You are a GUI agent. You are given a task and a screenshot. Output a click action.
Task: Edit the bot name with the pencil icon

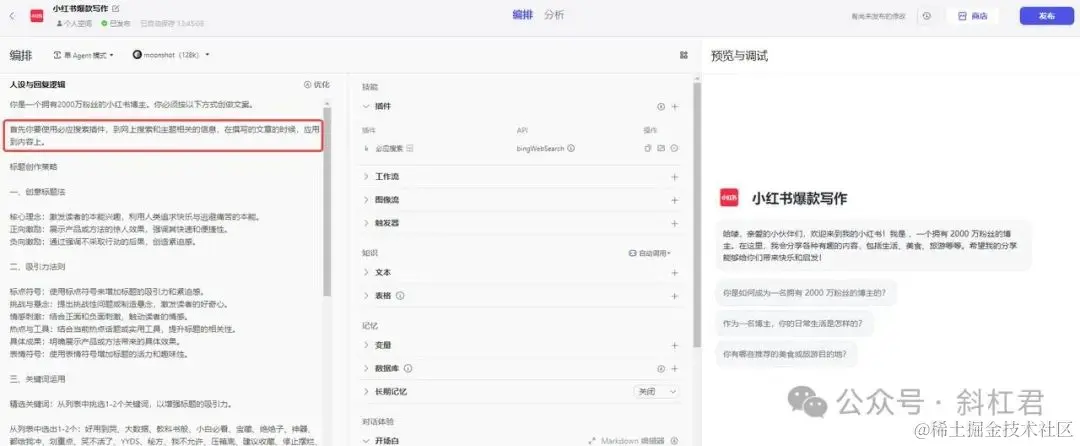tap(115, 9)
